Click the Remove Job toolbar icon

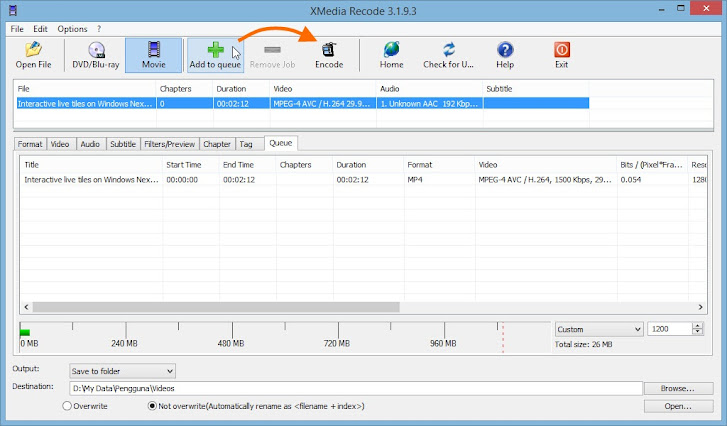point(272,50)
